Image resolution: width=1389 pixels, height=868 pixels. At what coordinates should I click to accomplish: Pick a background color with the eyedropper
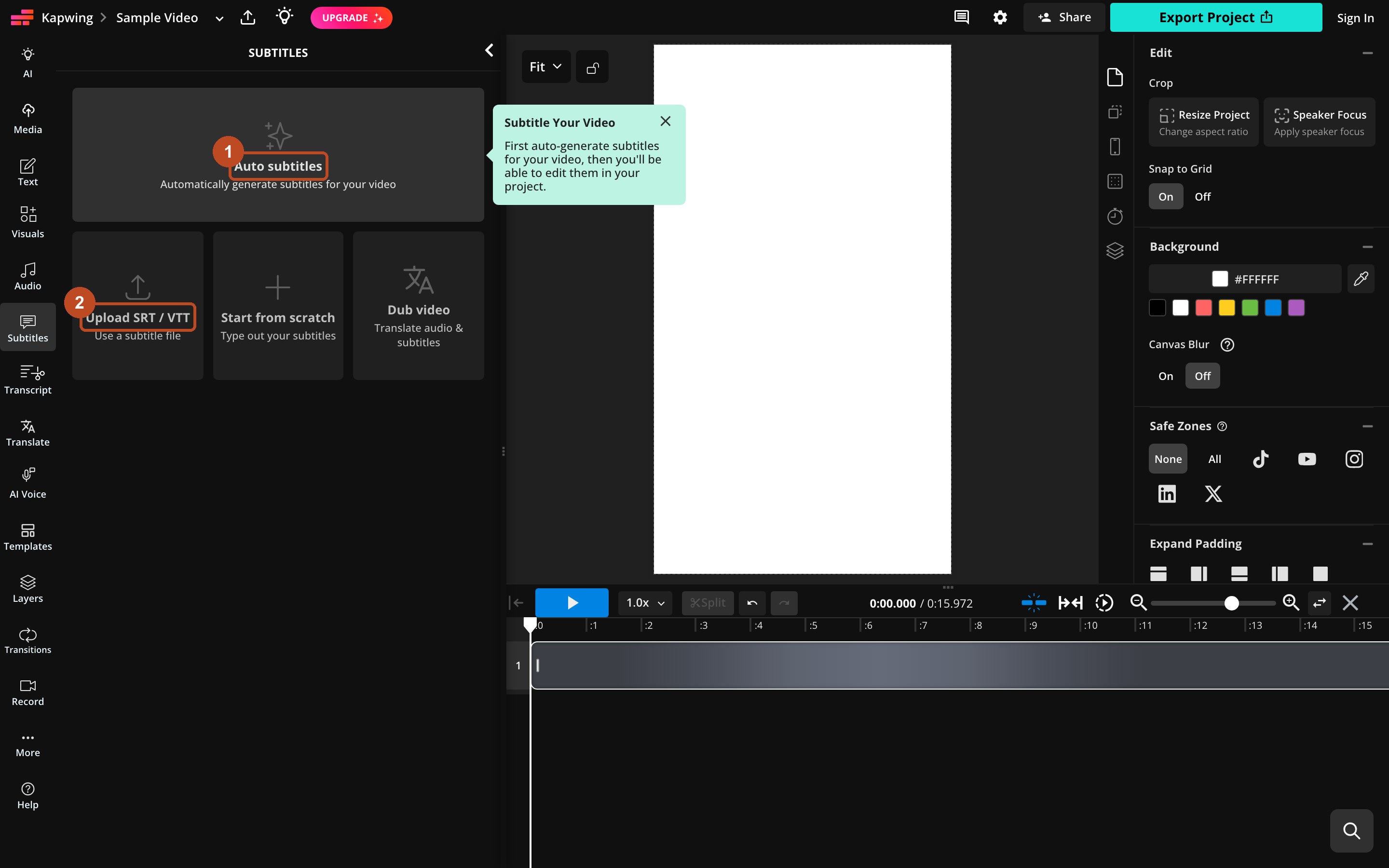point(1361,279)
